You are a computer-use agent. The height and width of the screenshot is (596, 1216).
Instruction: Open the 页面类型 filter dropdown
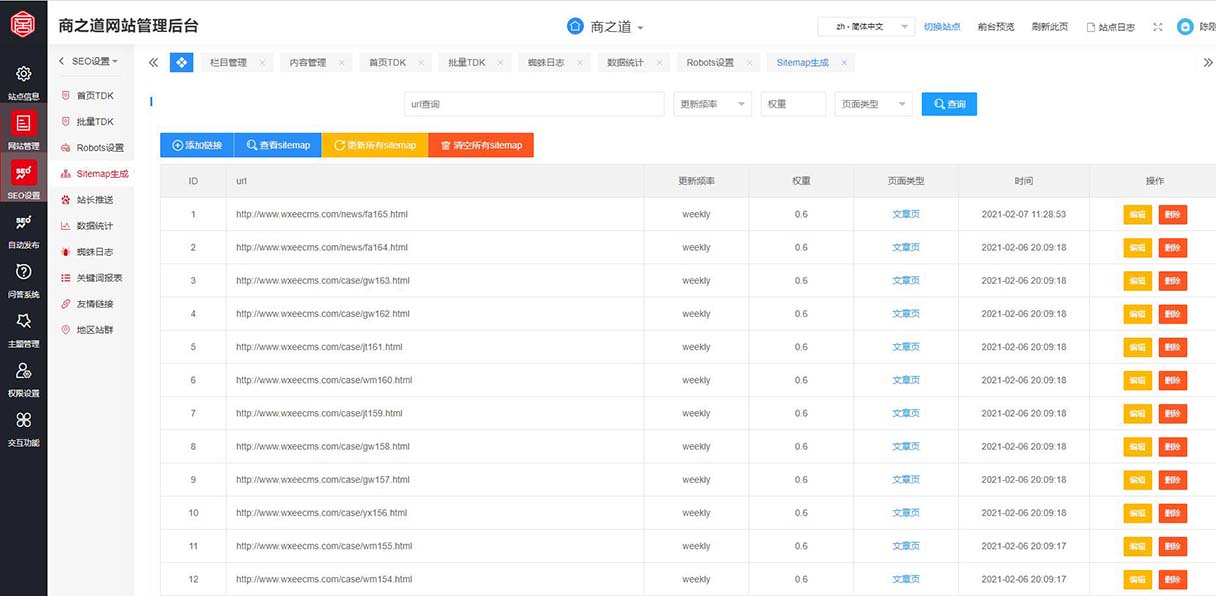pos(872,104)
